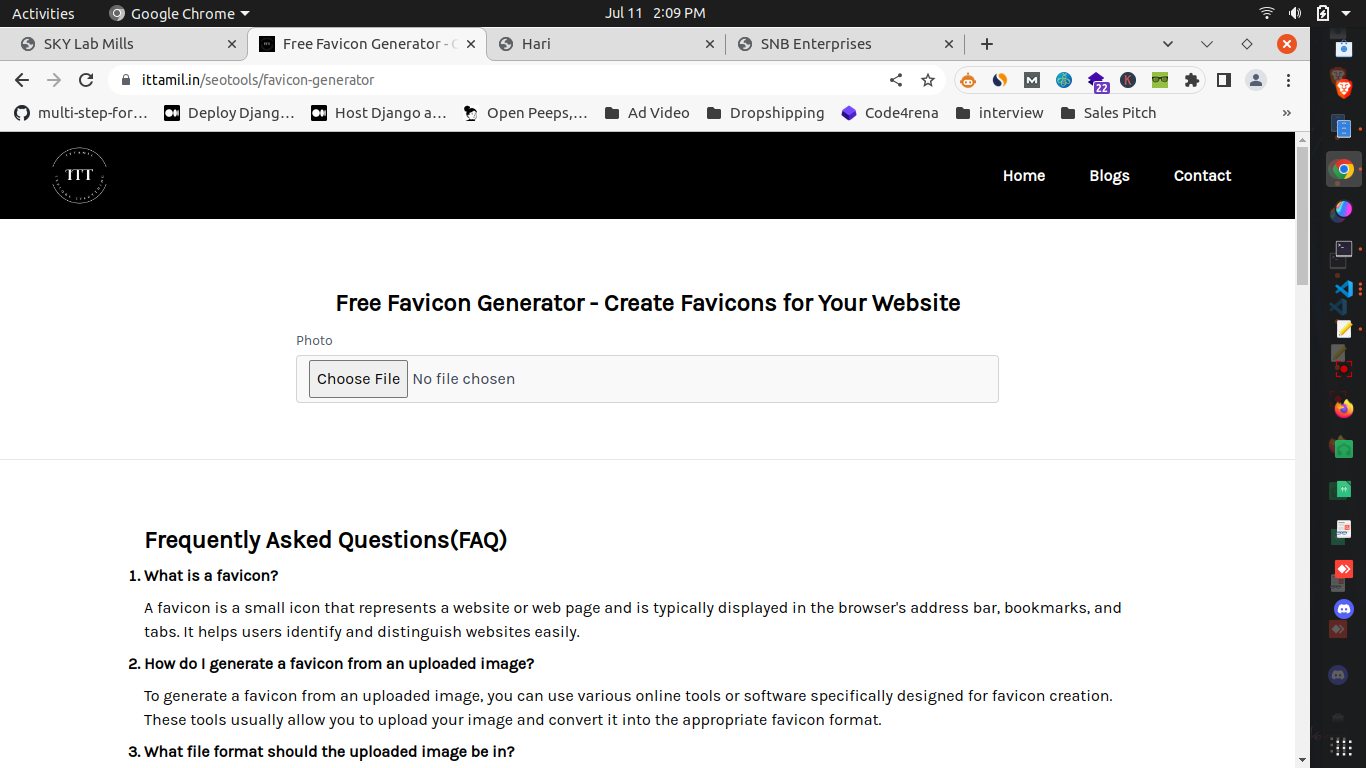Screen dimensions: 1366x768
Task: Open the new tab with plus button
Action: coord(987,44)
